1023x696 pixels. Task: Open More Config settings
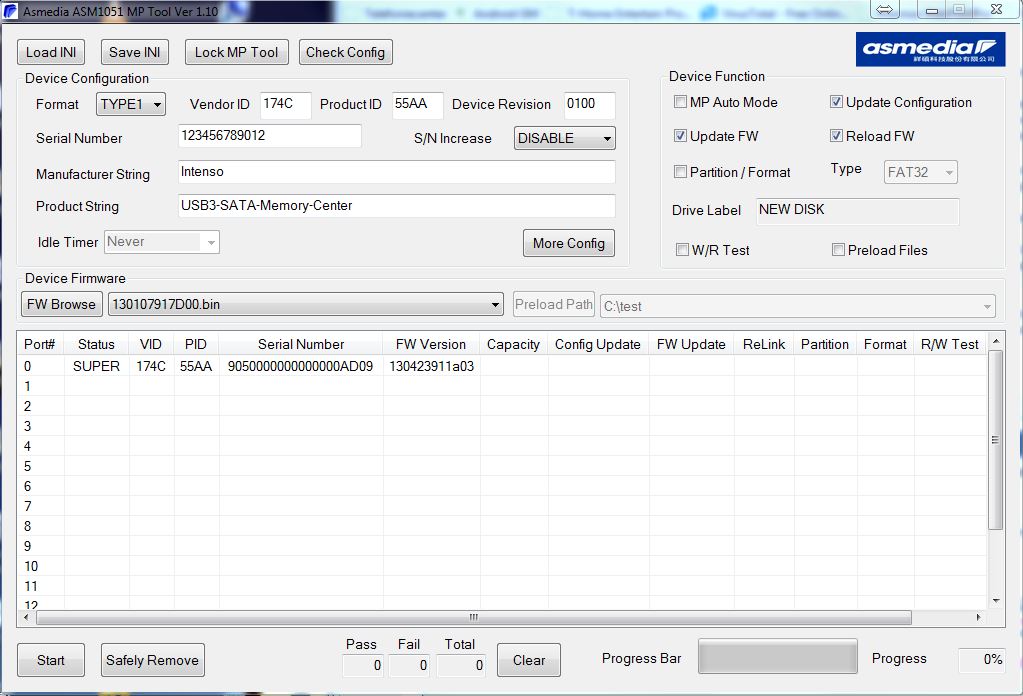point(568,243)
